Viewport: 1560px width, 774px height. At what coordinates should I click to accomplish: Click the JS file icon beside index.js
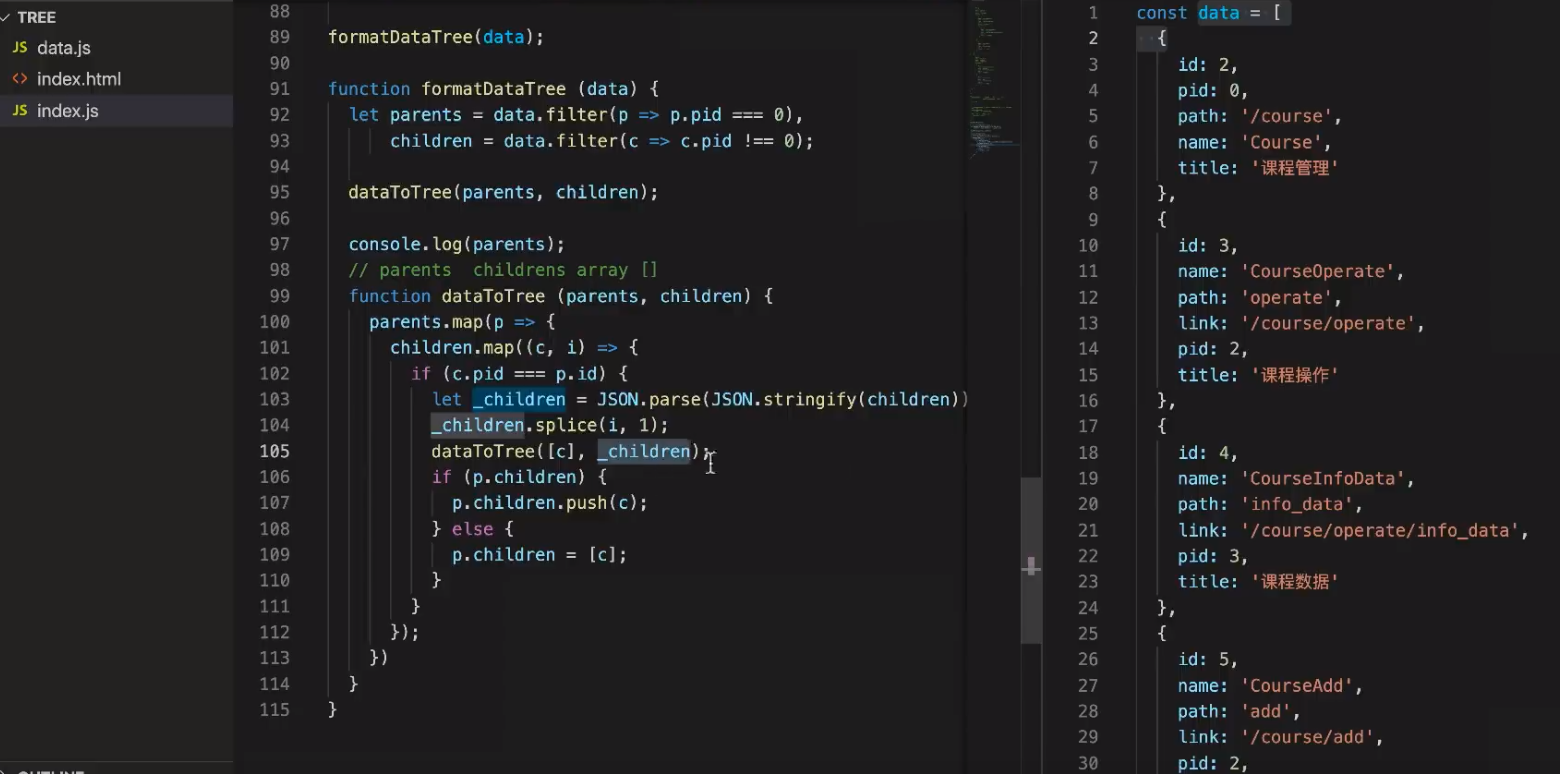click(x=20, y=111)
